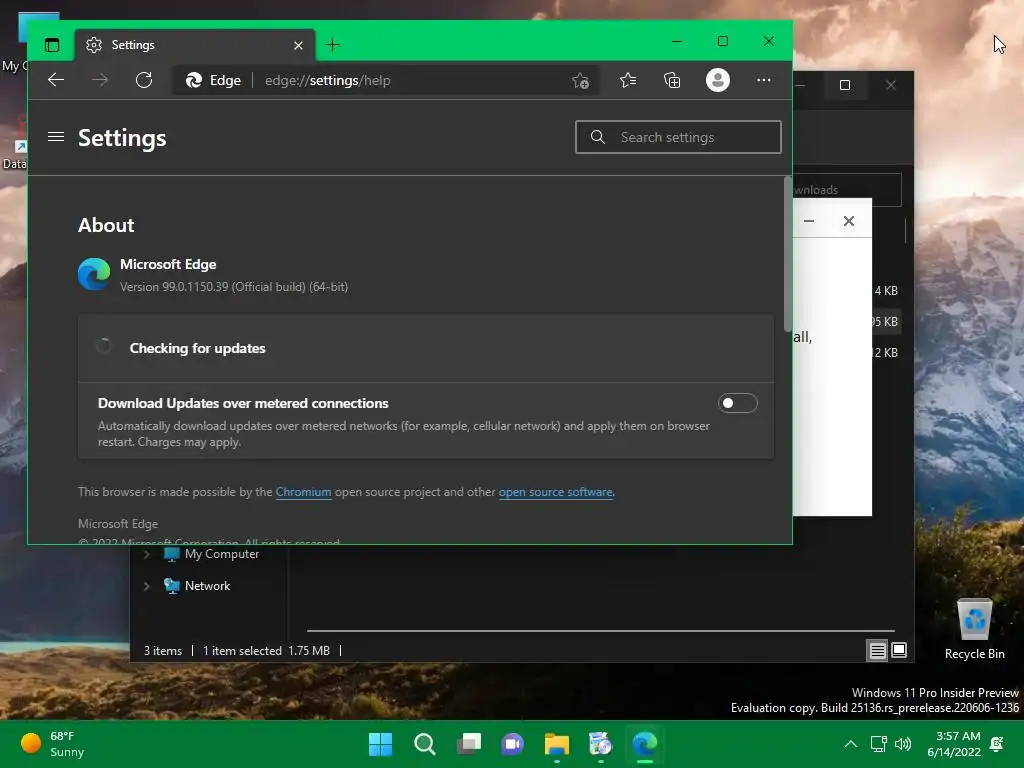Add this page to favorites
Image resolution: width=1024 pixels, height=768 pixels.
point(580,80)
